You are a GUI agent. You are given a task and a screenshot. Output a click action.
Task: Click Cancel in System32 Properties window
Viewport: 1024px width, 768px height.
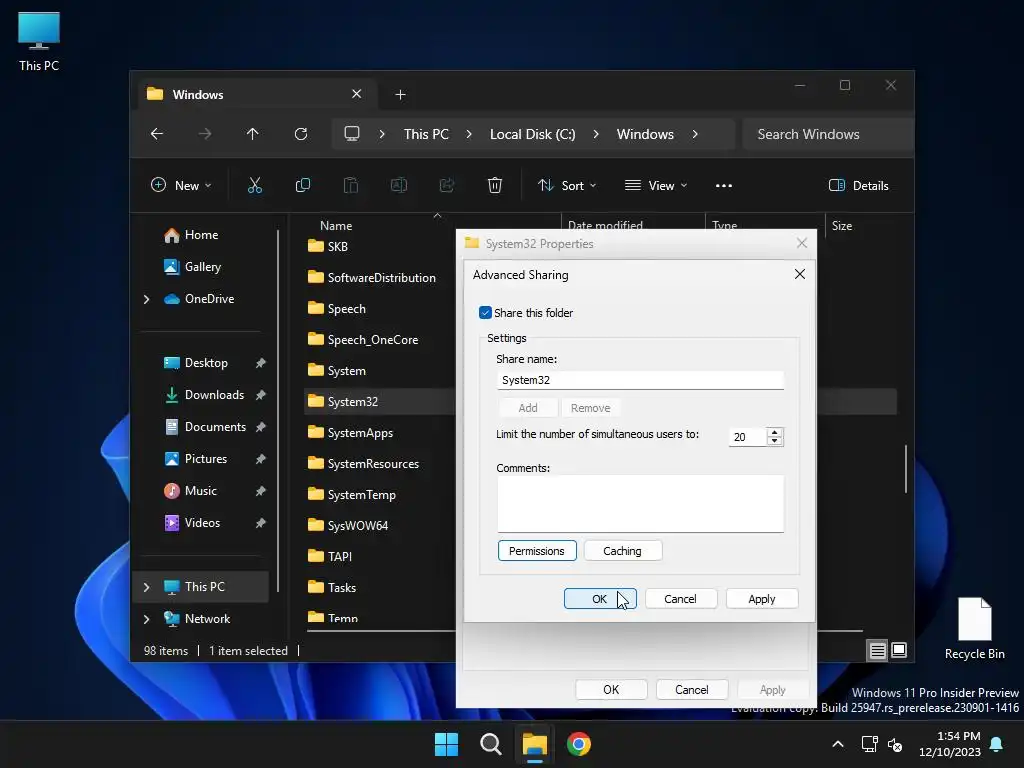click(x=691, y=690)
